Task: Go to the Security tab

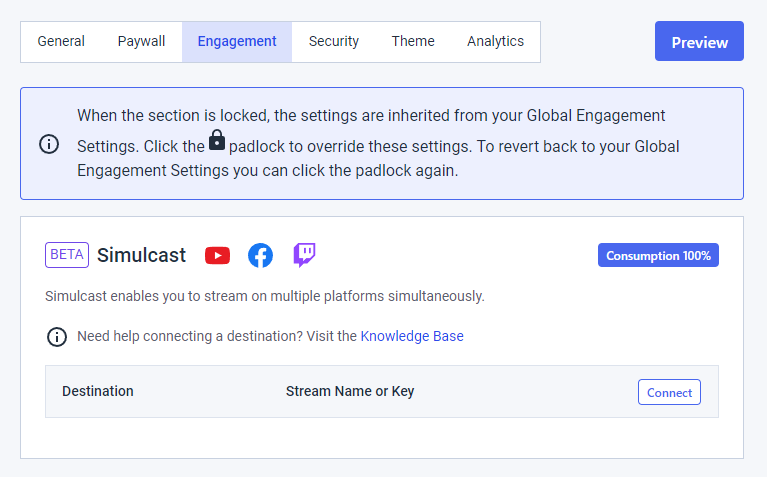Action: 334,42
